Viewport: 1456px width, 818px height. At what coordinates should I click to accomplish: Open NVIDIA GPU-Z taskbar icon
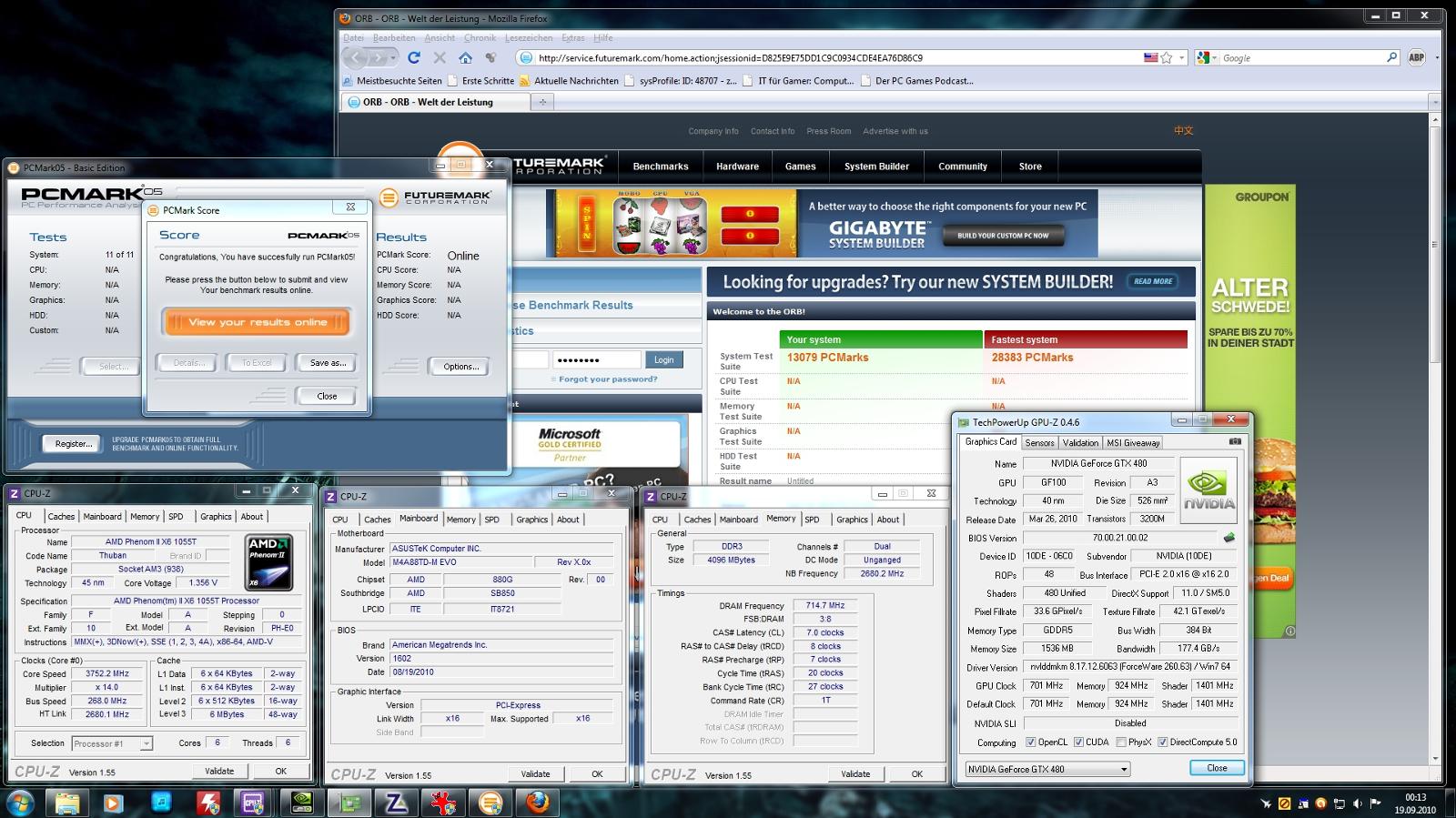300,803
